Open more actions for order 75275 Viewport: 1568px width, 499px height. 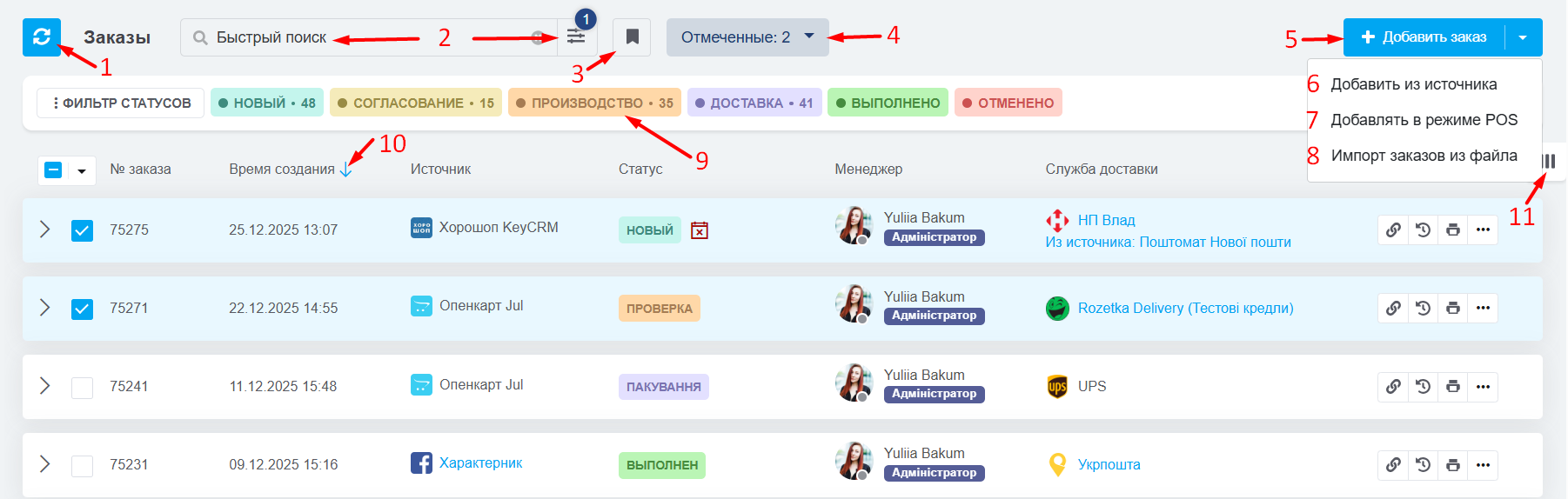(1483, 230)
